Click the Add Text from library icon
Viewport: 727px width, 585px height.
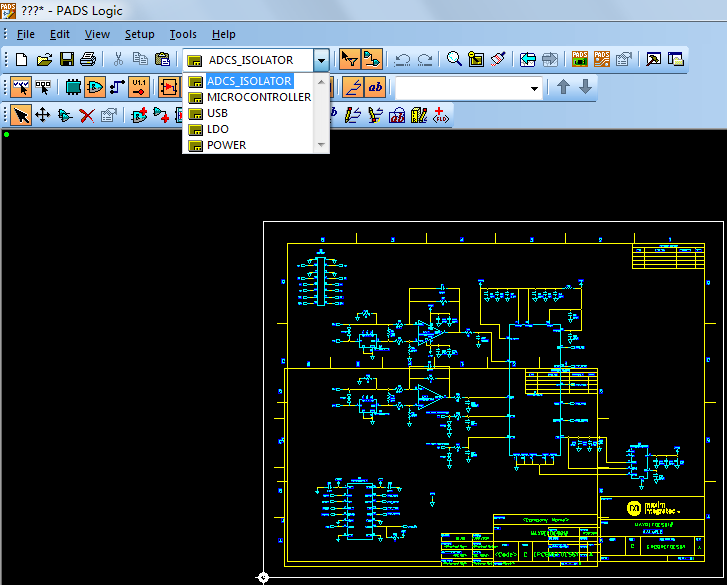coord(397,115)
